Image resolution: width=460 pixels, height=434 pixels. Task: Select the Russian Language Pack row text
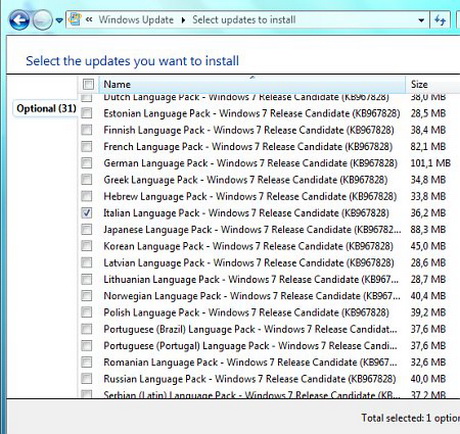click(250, 379)
